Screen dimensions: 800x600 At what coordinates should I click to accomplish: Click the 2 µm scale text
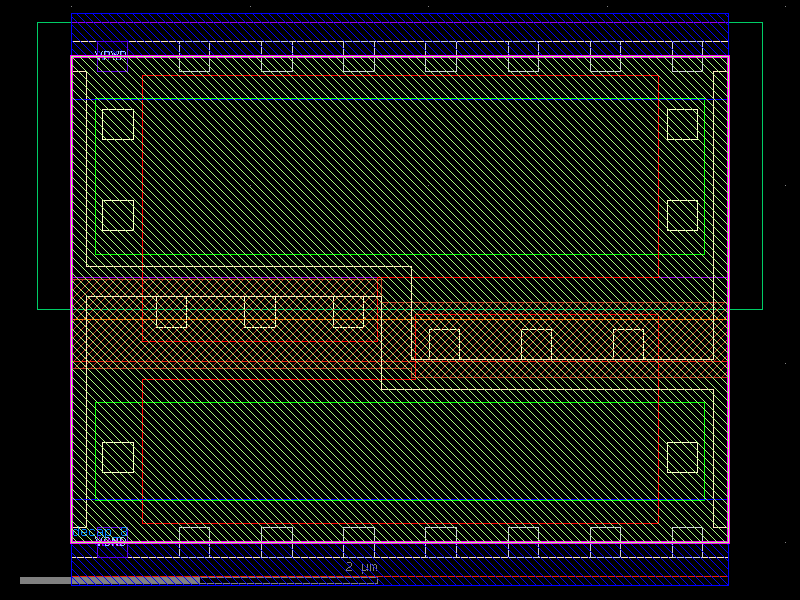[361, 567]
